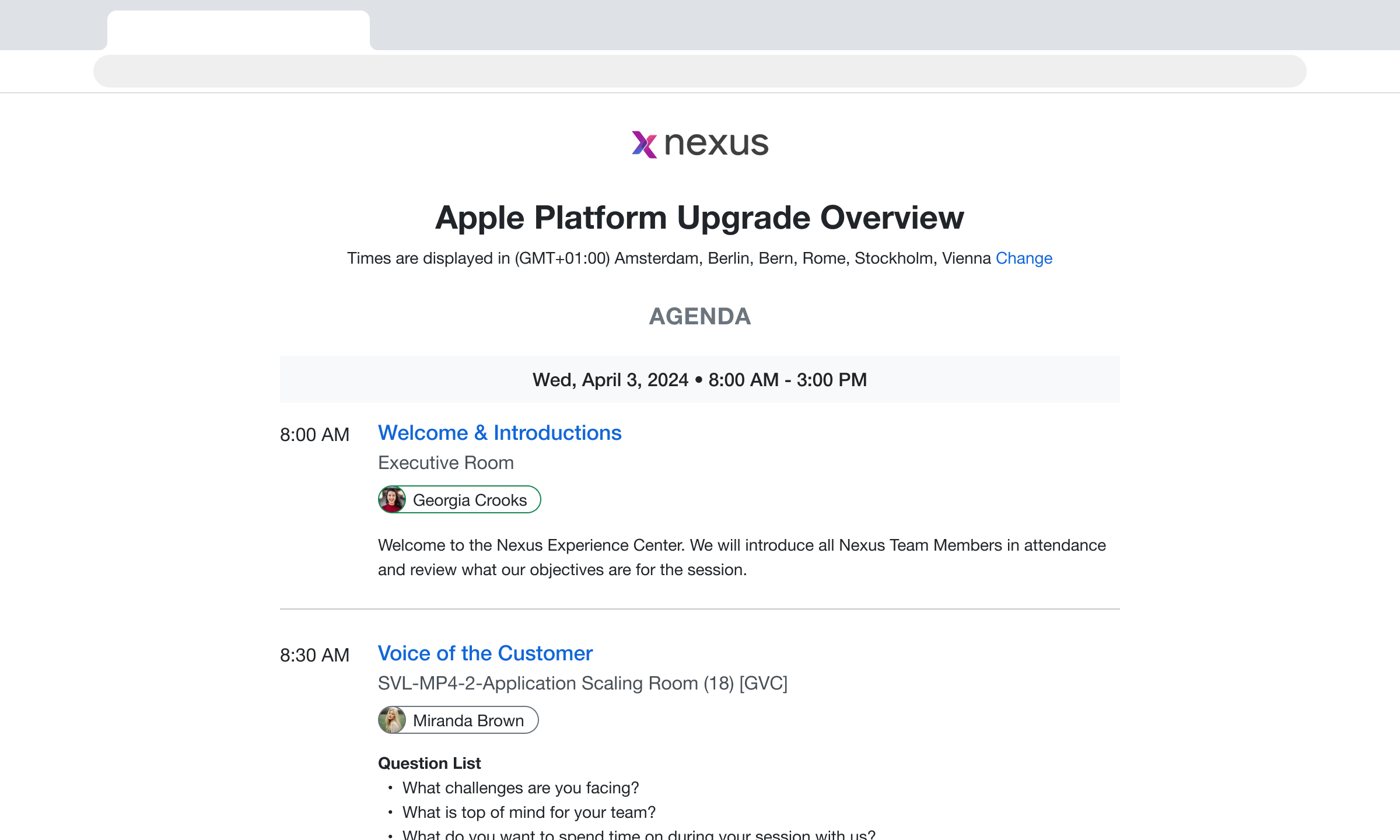Click the Nexus X logo icon
This screenshot has height=840, width=1400.
click(x=644, y=144)
